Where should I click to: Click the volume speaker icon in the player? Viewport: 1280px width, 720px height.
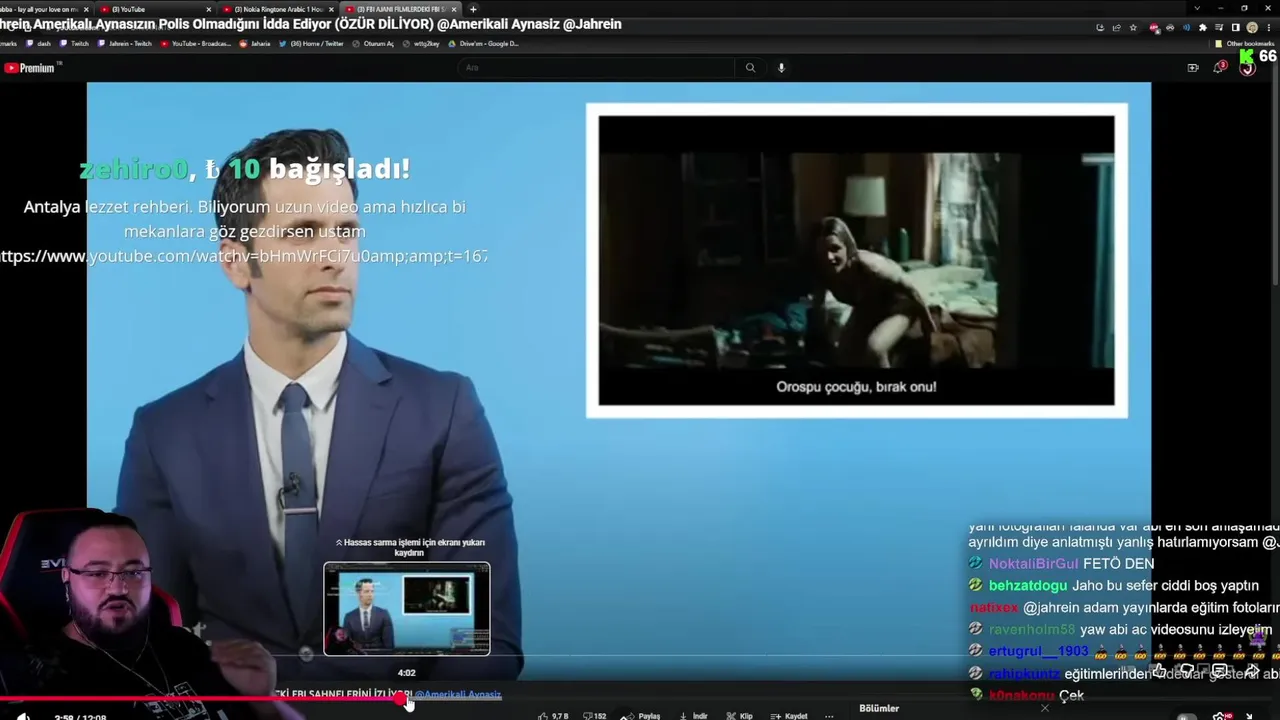click(x=22, y=716)
